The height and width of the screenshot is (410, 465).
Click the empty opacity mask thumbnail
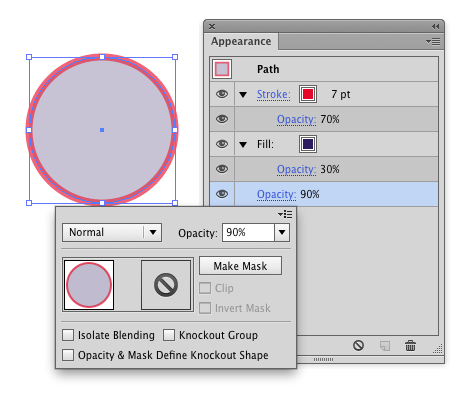tap(166, 285)
